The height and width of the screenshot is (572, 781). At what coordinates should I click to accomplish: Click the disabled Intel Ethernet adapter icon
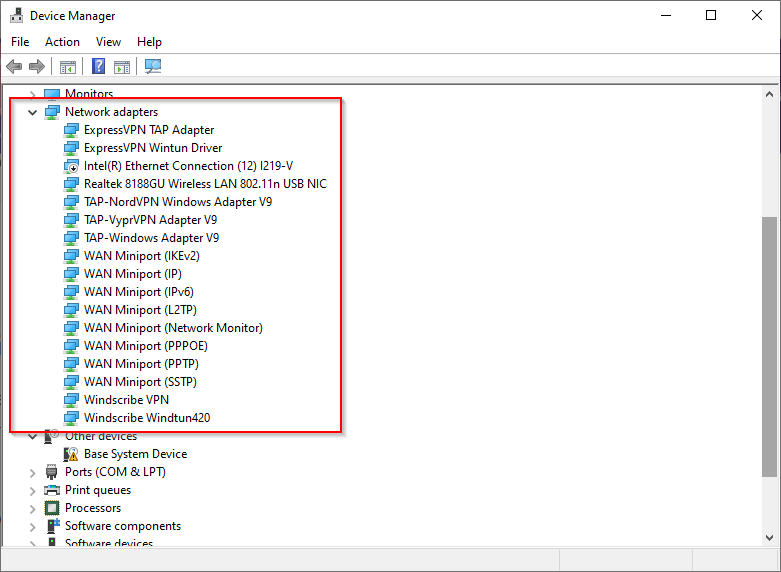coord(71,166)
